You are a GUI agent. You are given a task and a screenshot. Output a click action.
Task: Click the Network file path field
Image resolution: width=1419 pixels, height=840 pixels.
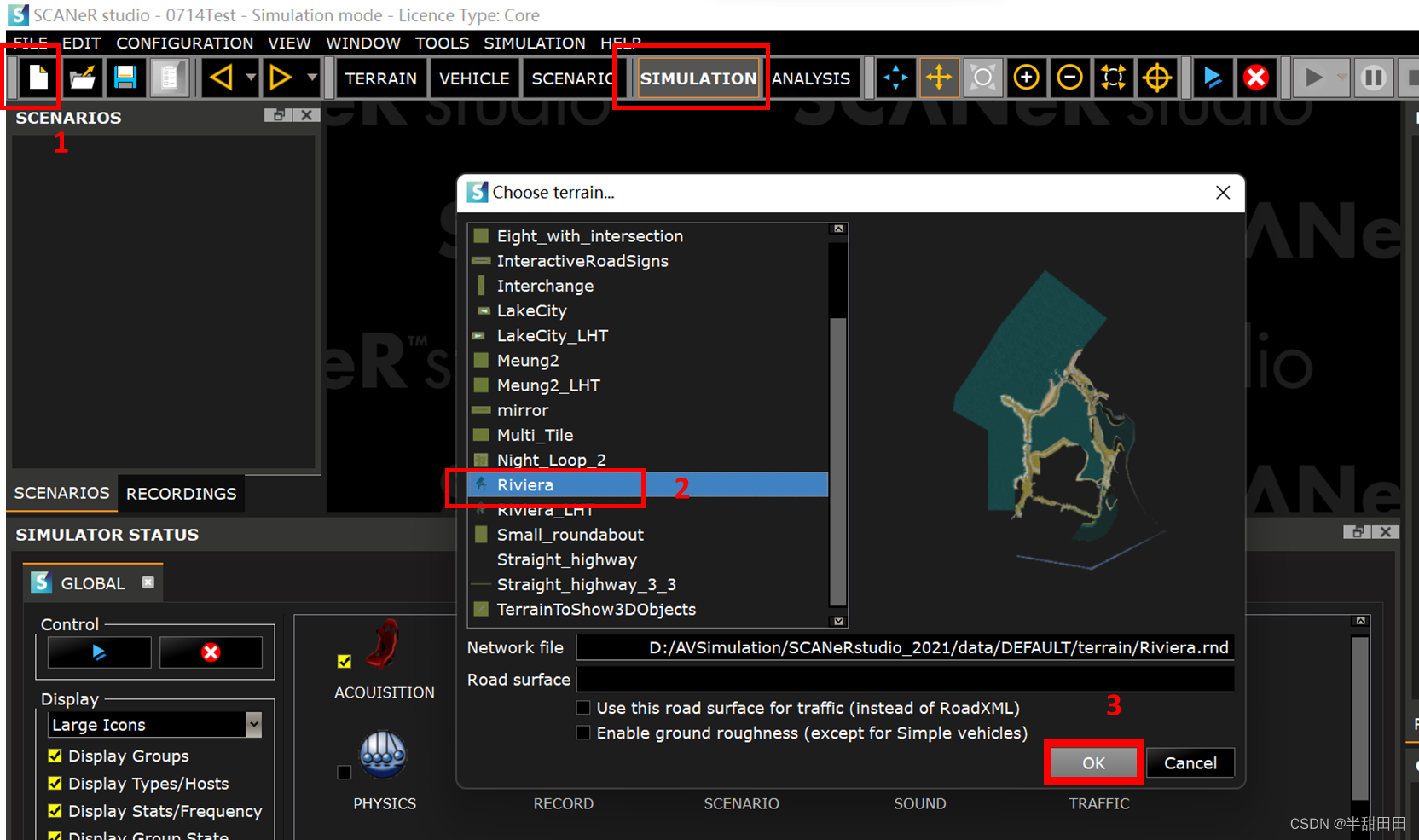(x=905, y=647)
